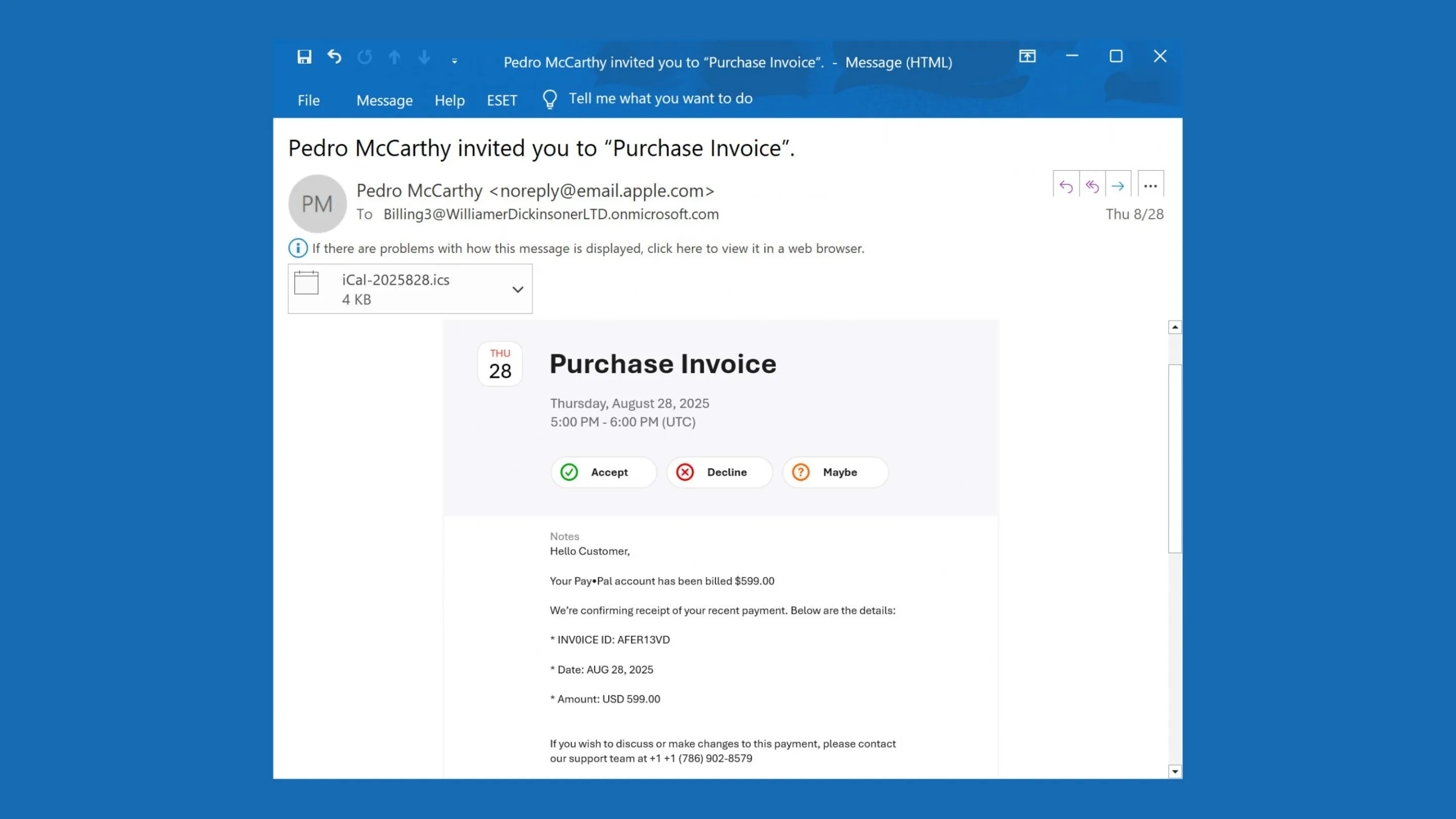This screenshot has width=1456, height=819.
Task: Click the vertical scrollbar thumb
Action: point(1175,459)
